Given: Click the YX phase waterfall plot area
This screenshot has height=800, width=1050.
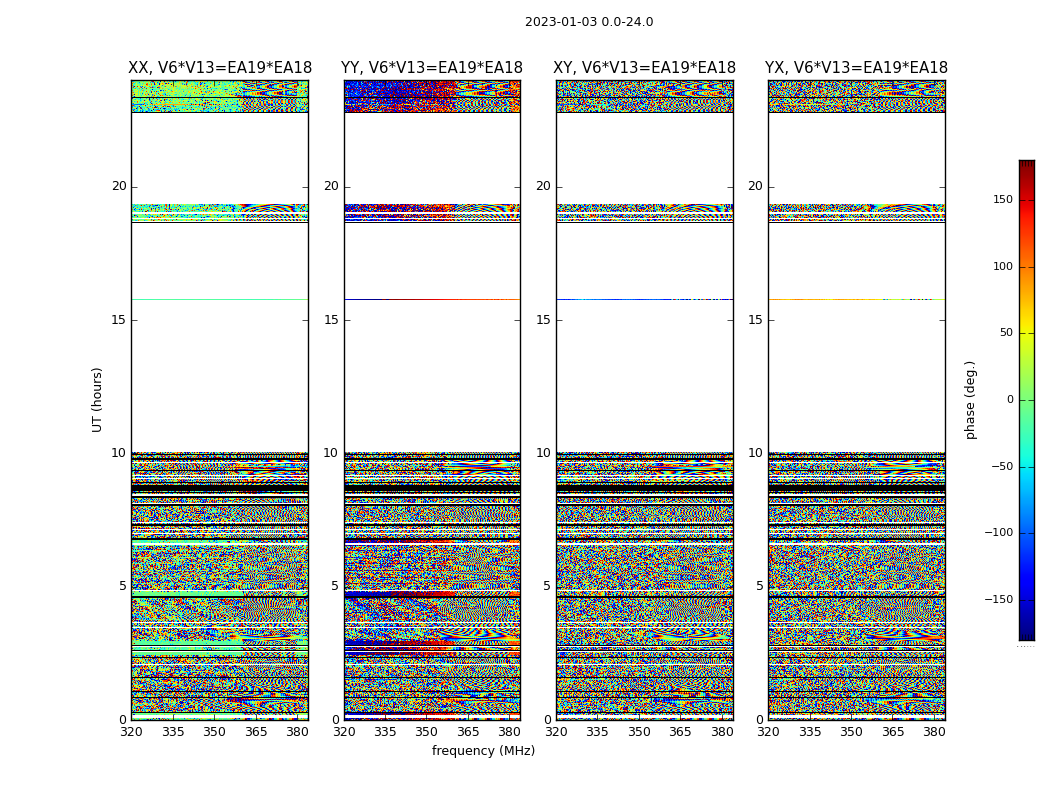Looking at the screenshot, I should pos(856,400).
